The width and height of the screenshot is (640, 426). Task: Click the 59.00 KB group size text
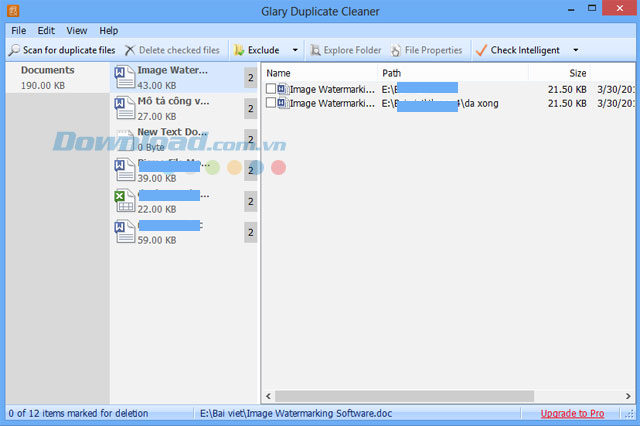[x=157, y=240]
